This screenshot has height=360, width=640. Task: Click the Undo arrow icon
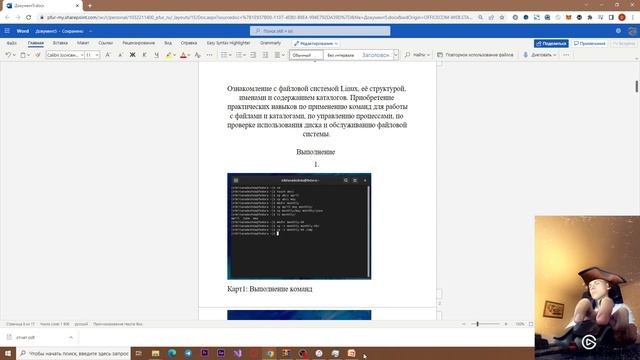[8, 55]
